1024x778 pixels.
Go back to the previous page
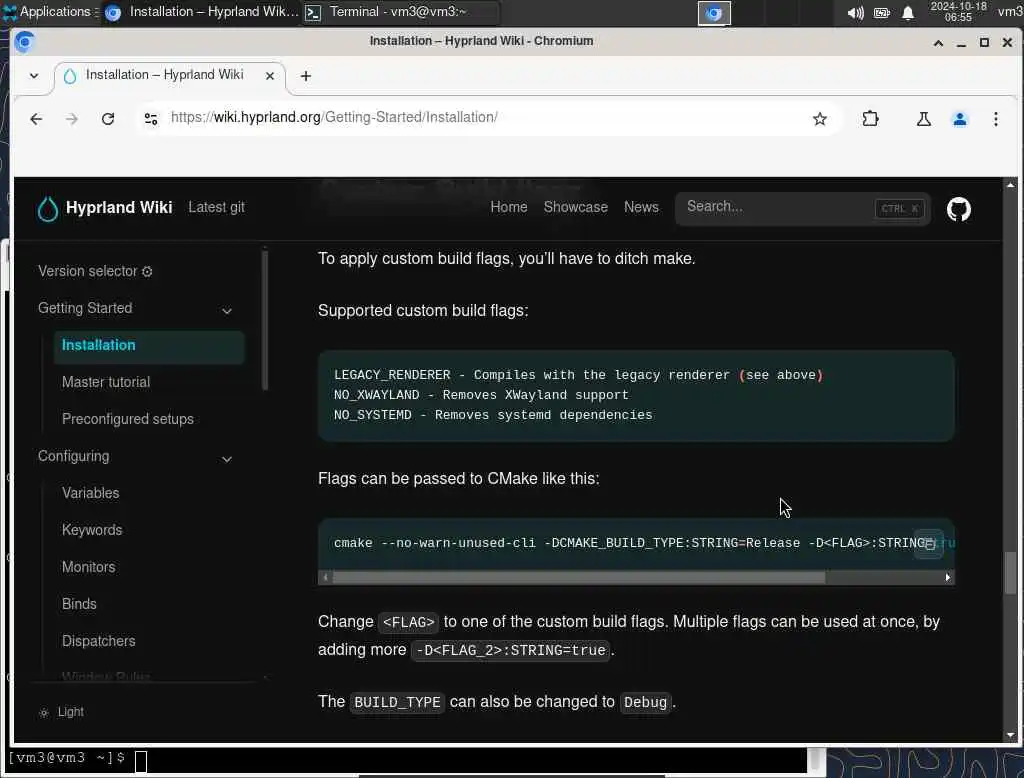coord(36,118)
